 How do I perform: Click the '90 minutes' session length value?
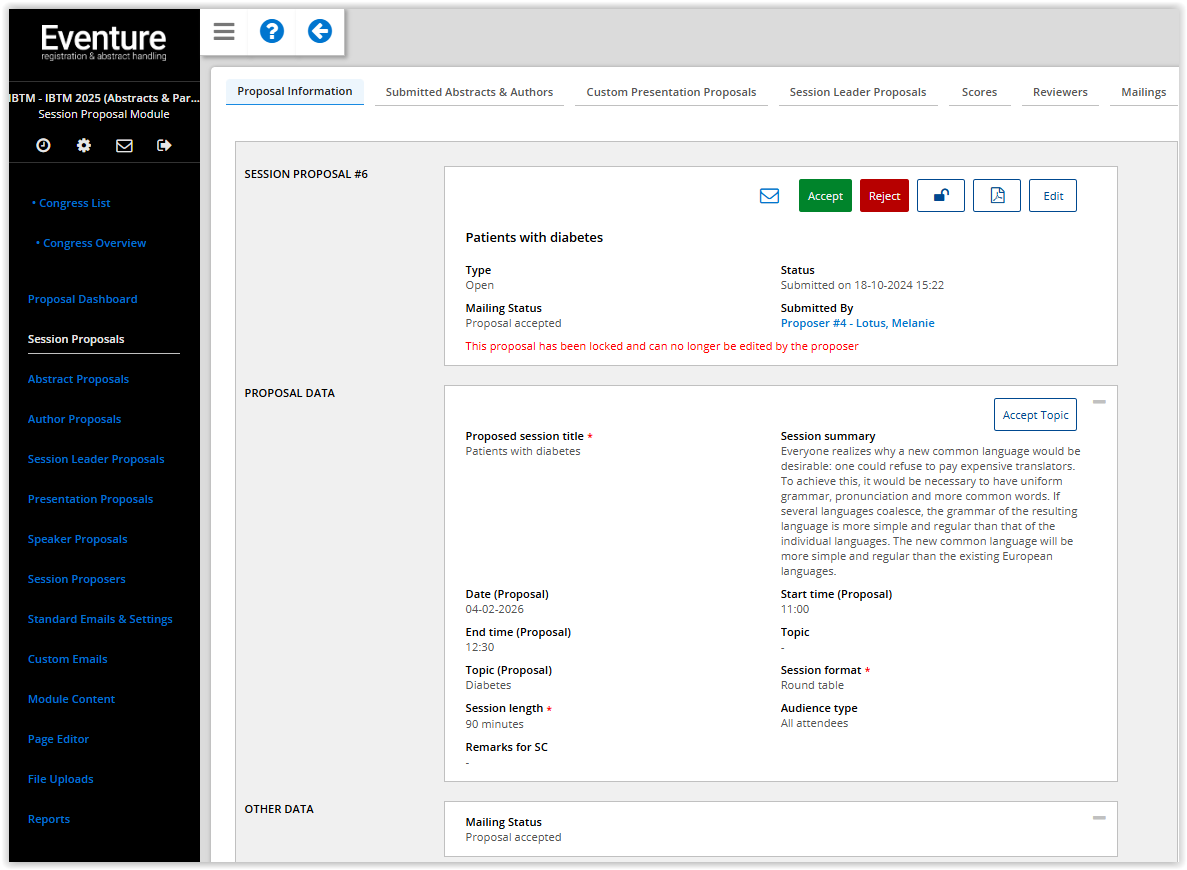pyautogui.click(x=494, y=725)
